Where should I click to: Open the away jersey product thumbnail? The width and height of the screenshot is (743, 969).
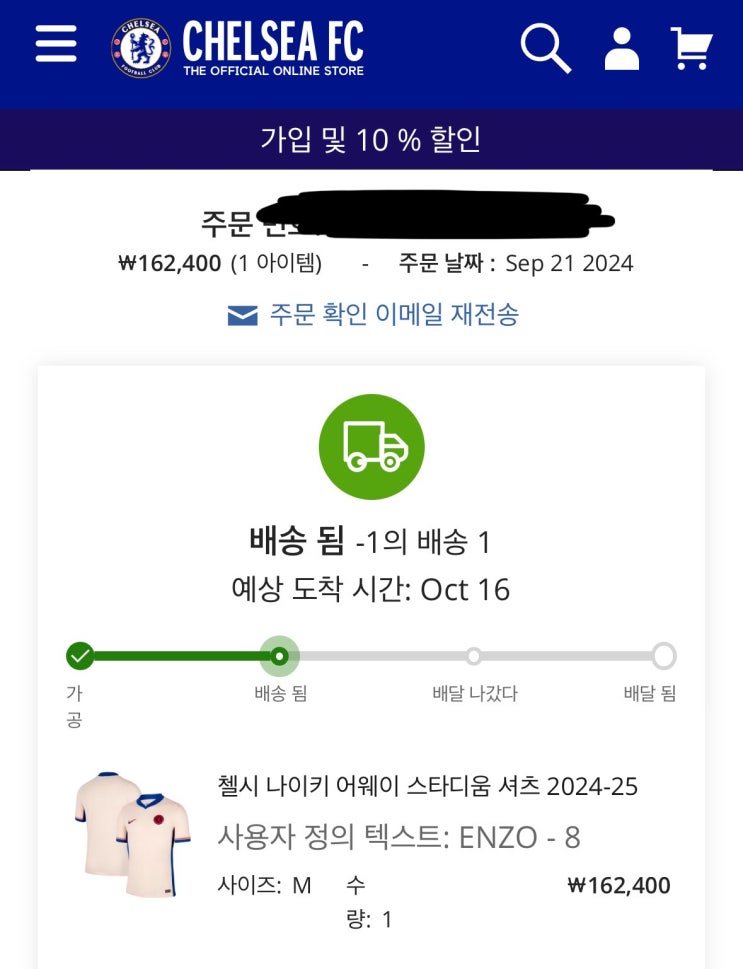(132, 834)
